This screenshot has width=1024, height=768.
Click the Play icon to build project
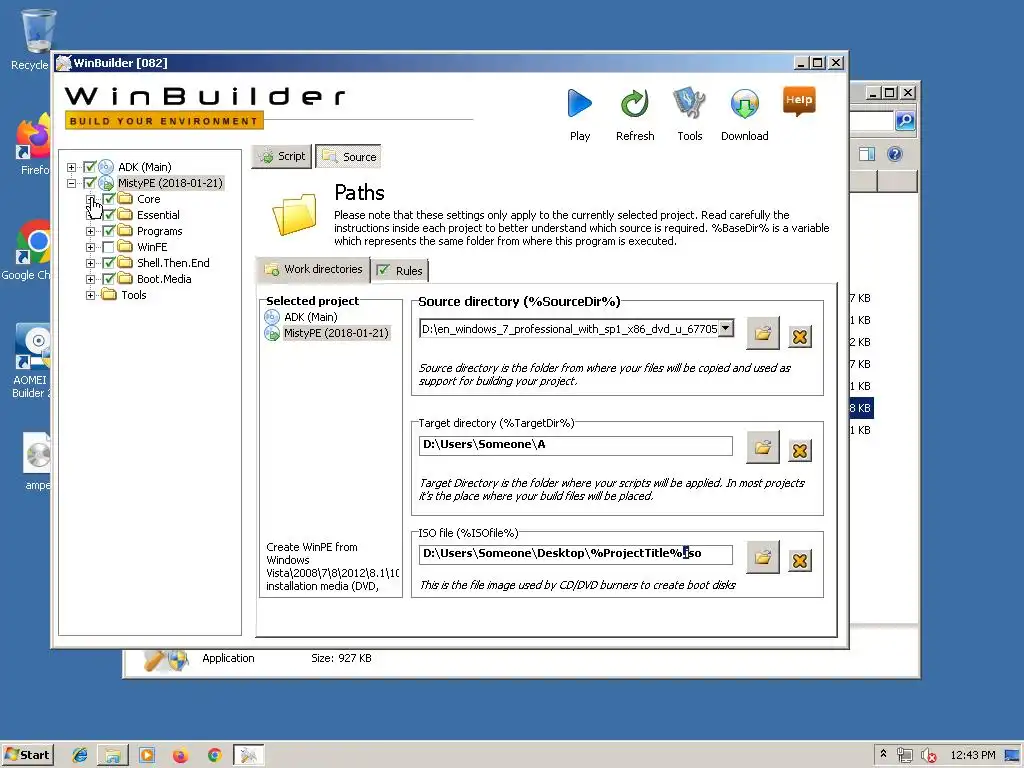[579, 103]
